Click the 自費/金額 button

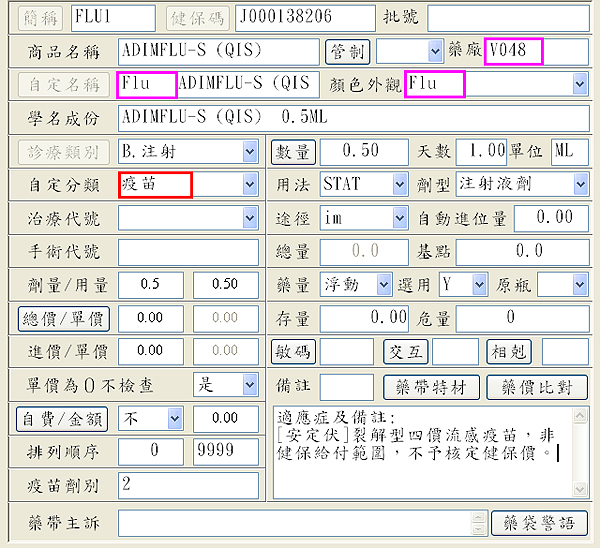[64, 419]
